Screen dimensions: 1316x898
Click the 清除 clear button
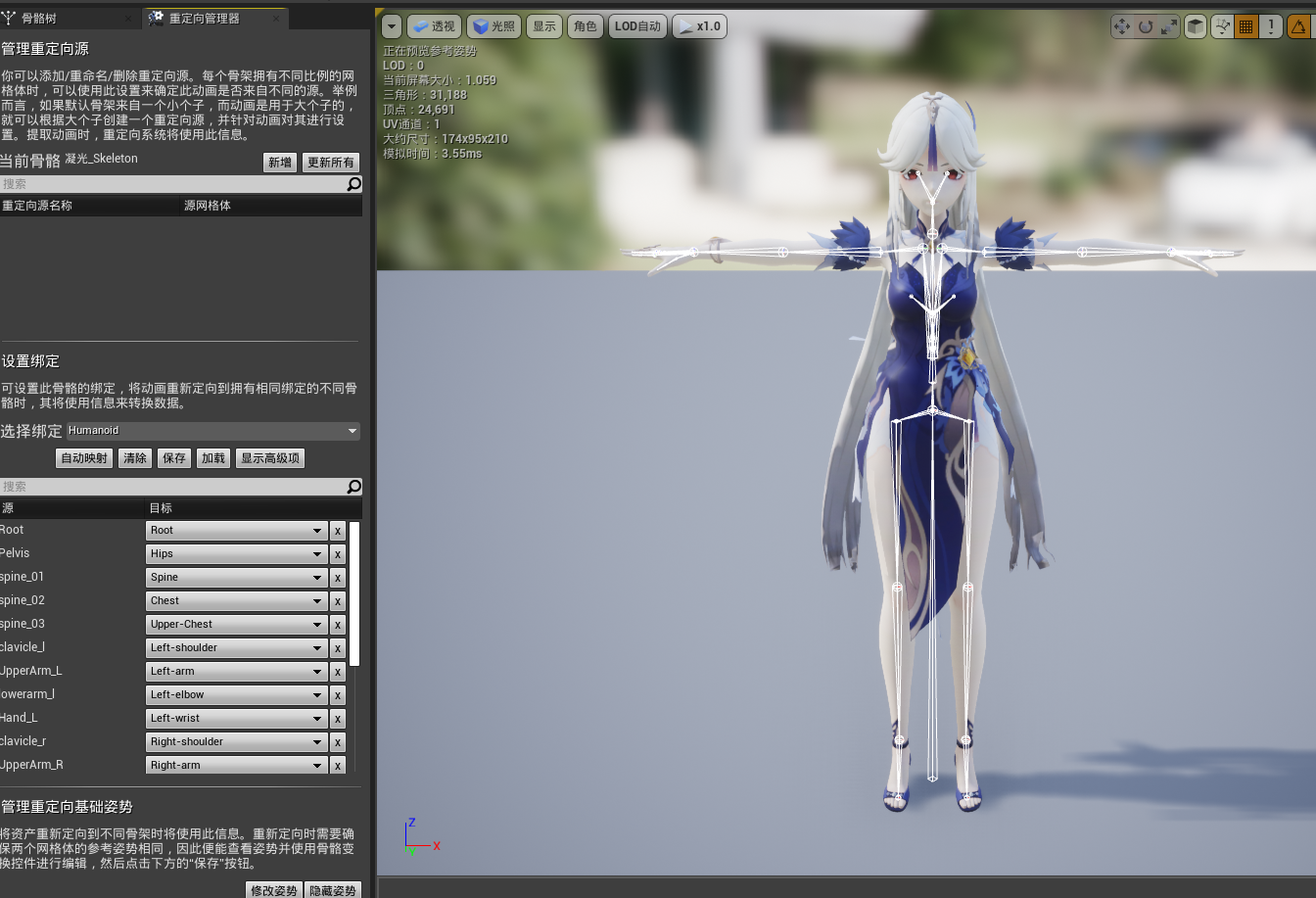(x=135, y=458)
